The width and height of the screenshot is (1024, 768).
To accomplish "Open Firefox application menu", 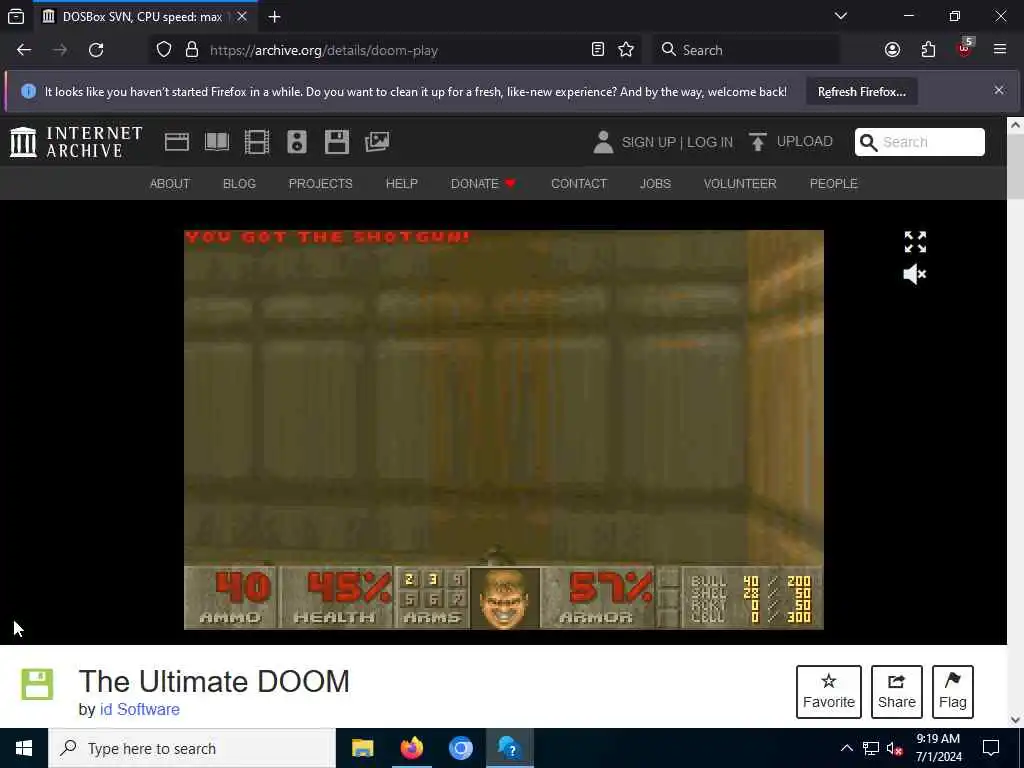I will tap(1000, 50).
